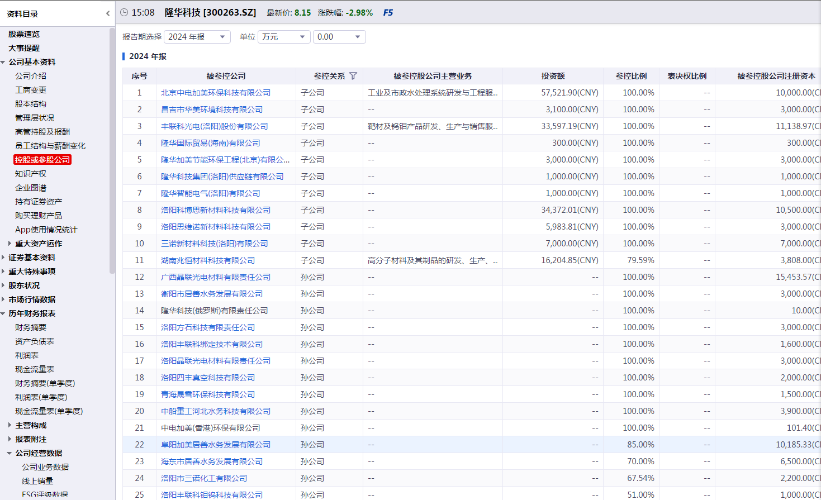Viewport: 821px width, 500px height.
Task: Open the 0.00 decimal format dropdown
Action: (x=339, y=37)
